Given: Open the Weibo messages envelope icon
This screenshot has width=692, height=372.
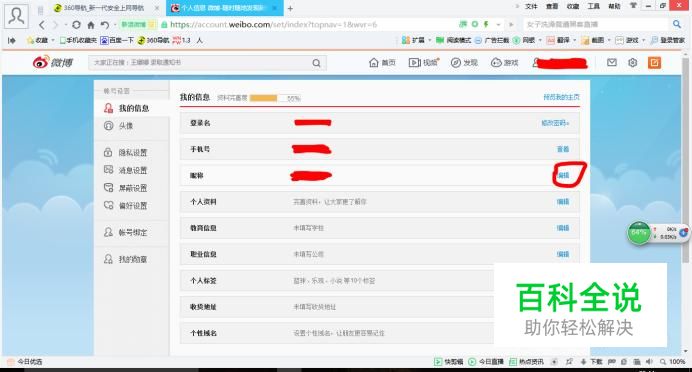Looking at the screenshot, I should [x=612, y=63].
